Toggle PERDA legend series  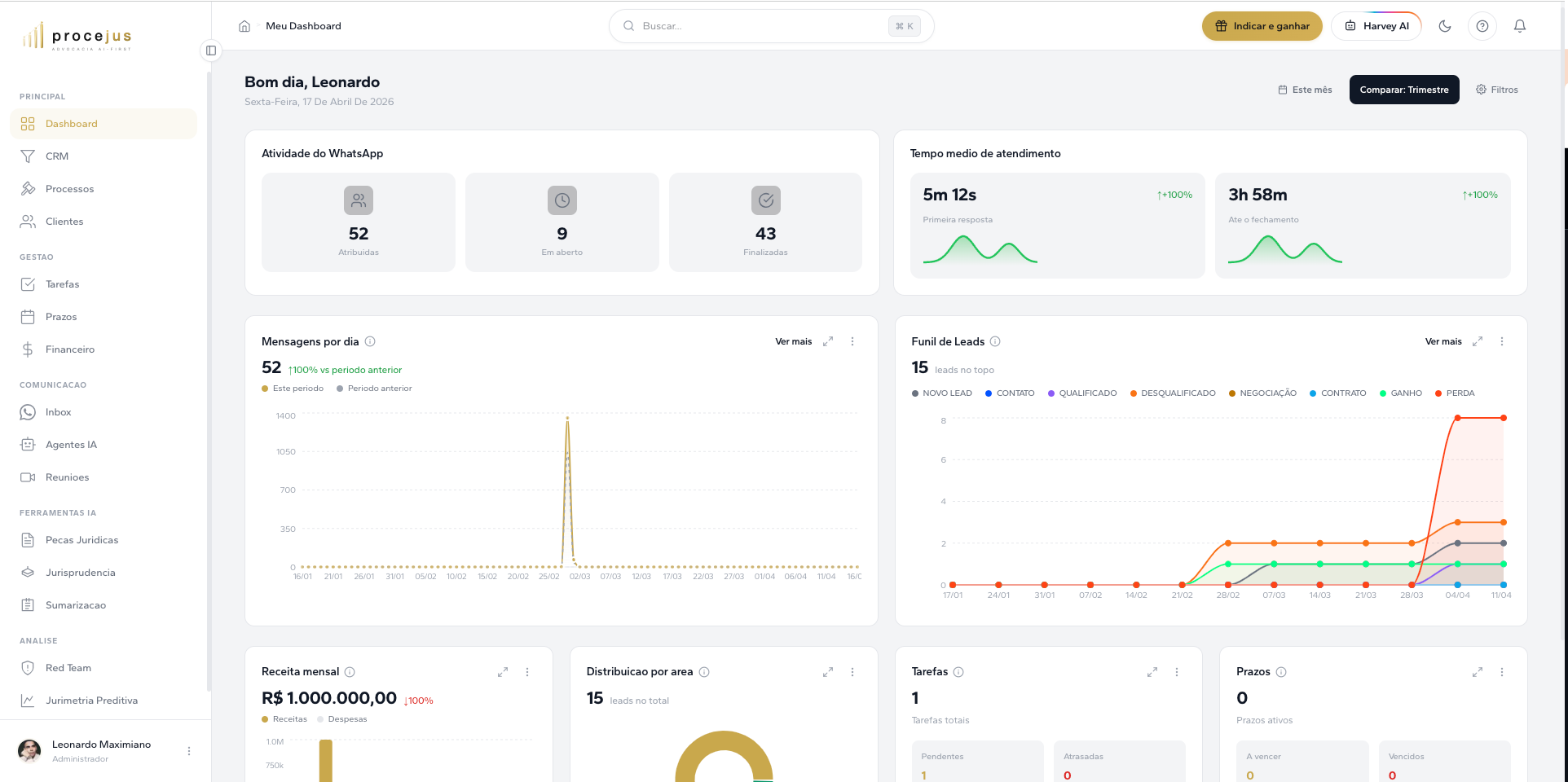[x=1455, y=393]
